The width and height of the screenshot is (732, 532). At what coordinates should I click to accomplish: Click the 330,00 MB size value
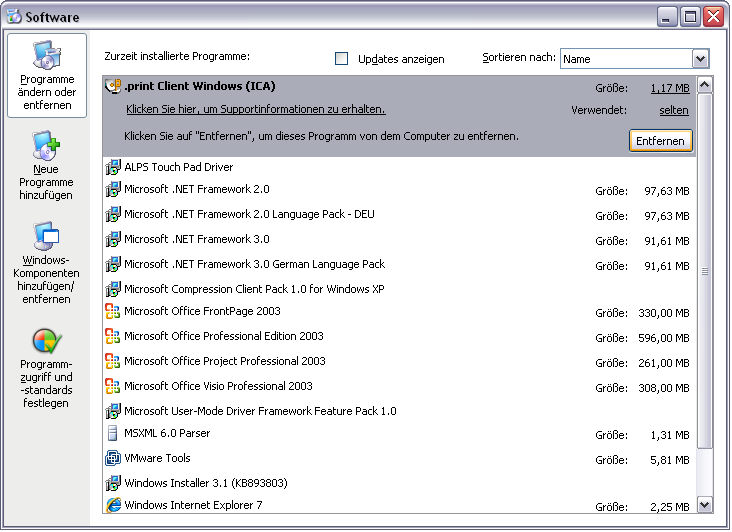664,313
